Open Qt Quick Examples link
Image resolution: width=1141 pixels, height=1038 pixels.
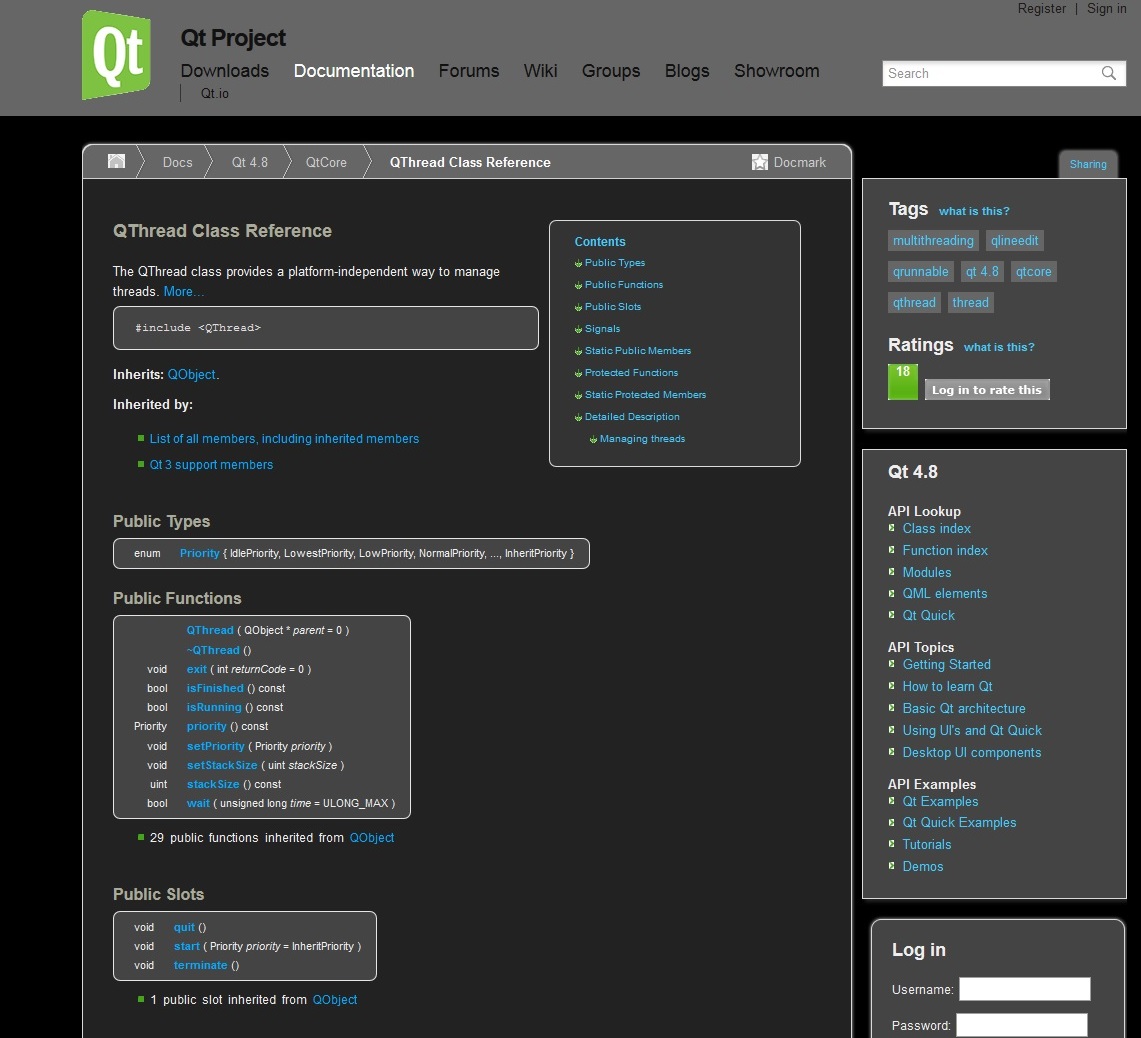coord(959,823)
